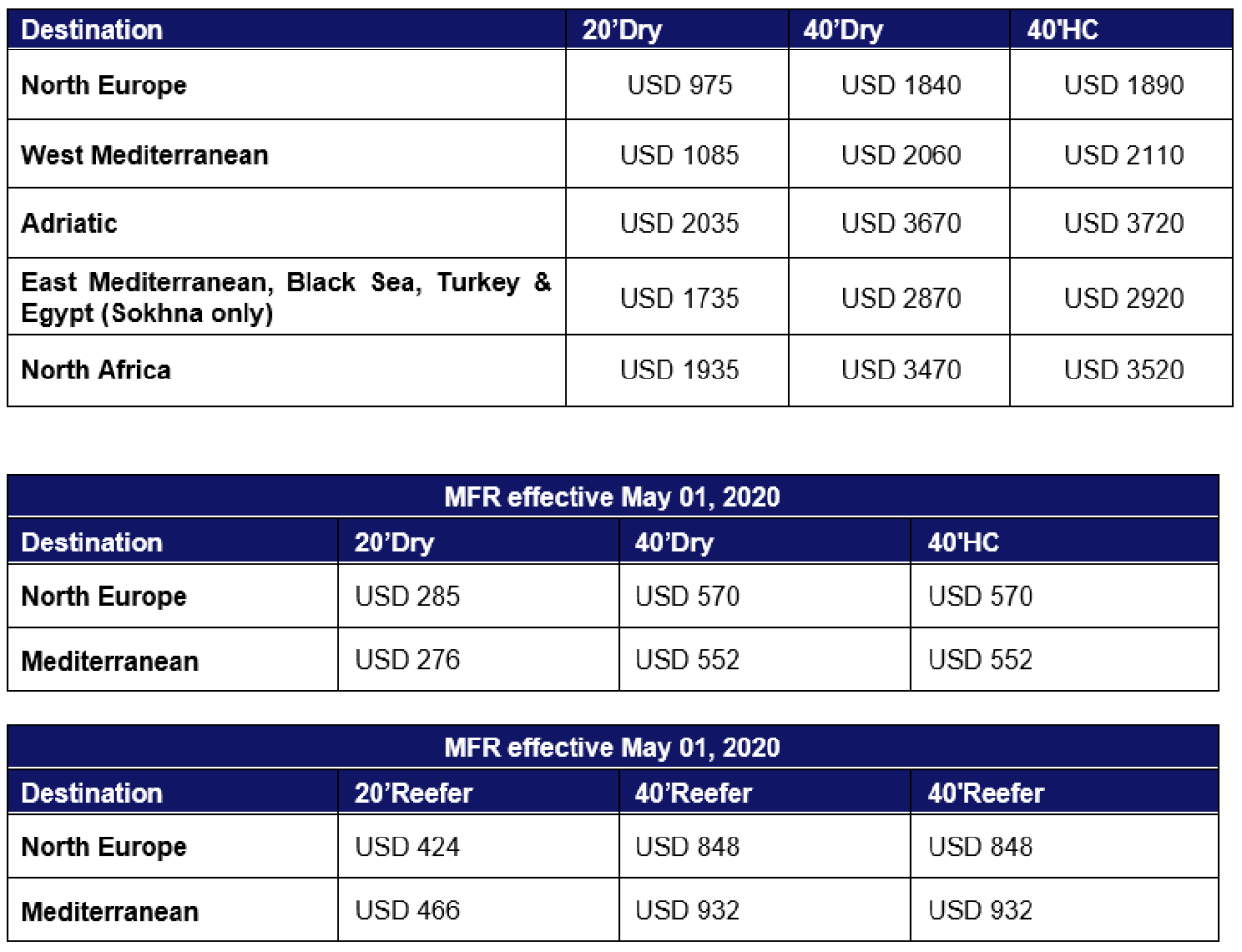Select the USD 276 Mediterranean MFR cell

click(x=478, y=660)
